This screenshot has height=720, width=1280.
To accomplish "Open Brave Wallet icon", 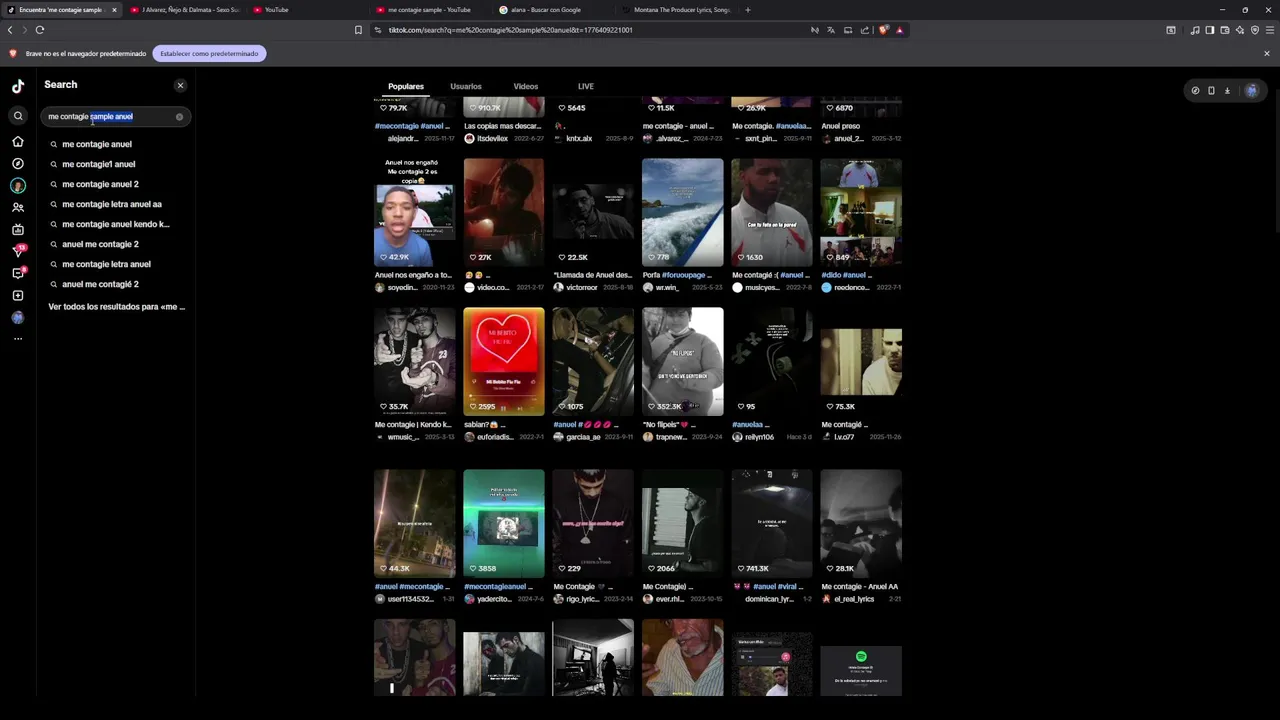I will click(x=1225, y=30).
